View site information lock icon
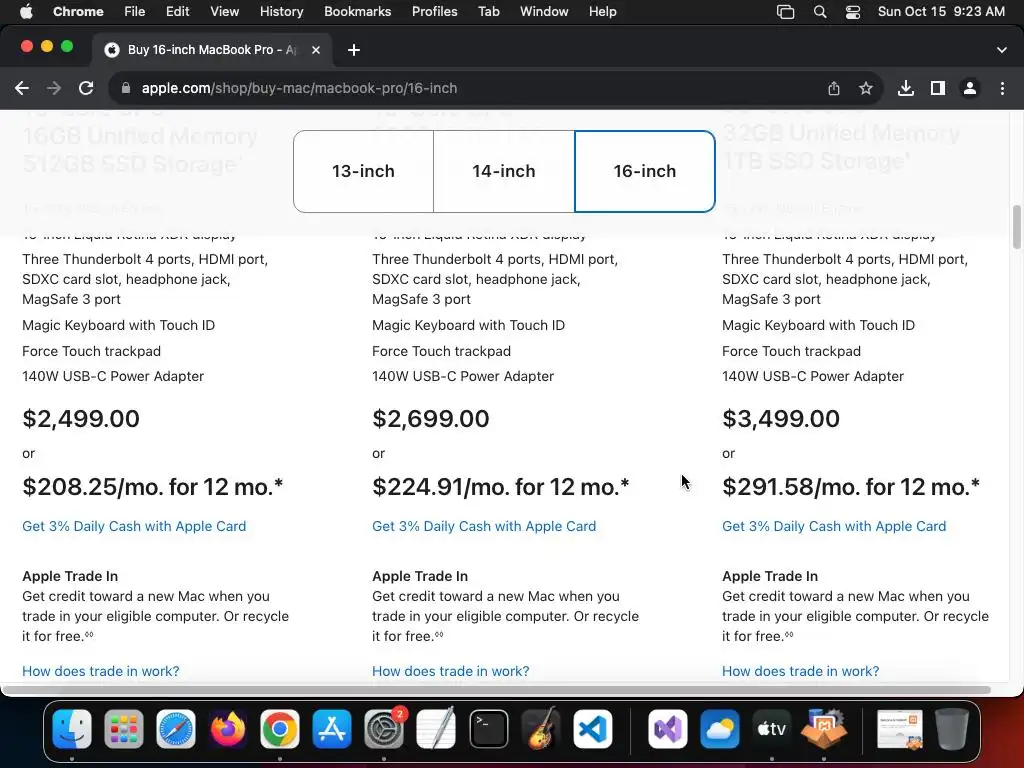This screenshot has height=768, width=1024. point(126,88)
